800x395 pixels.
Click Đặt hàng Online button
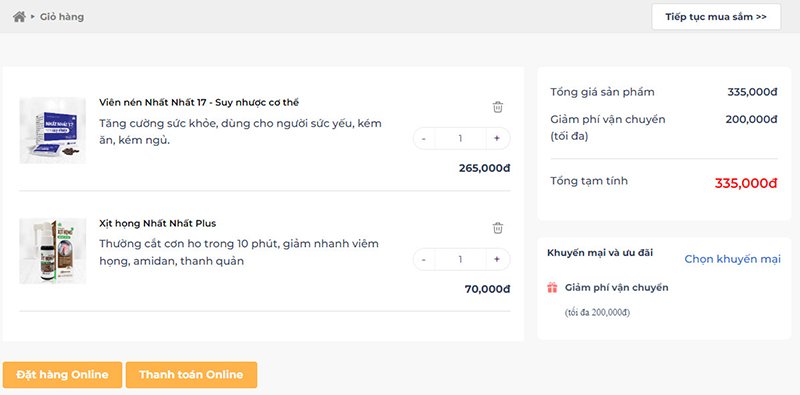(62, 375)
